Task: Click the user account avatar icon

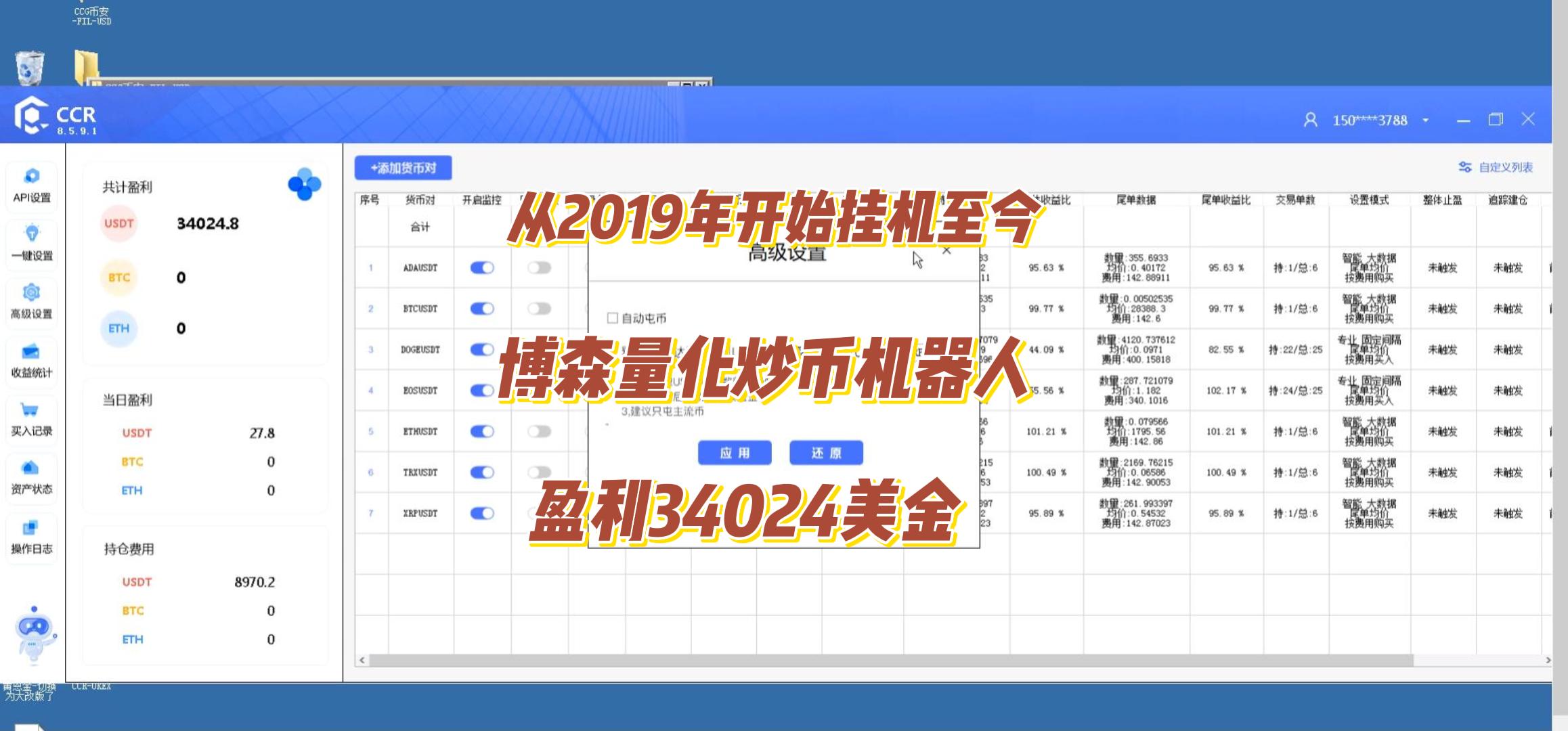Action: click(x=1311, y=120)
